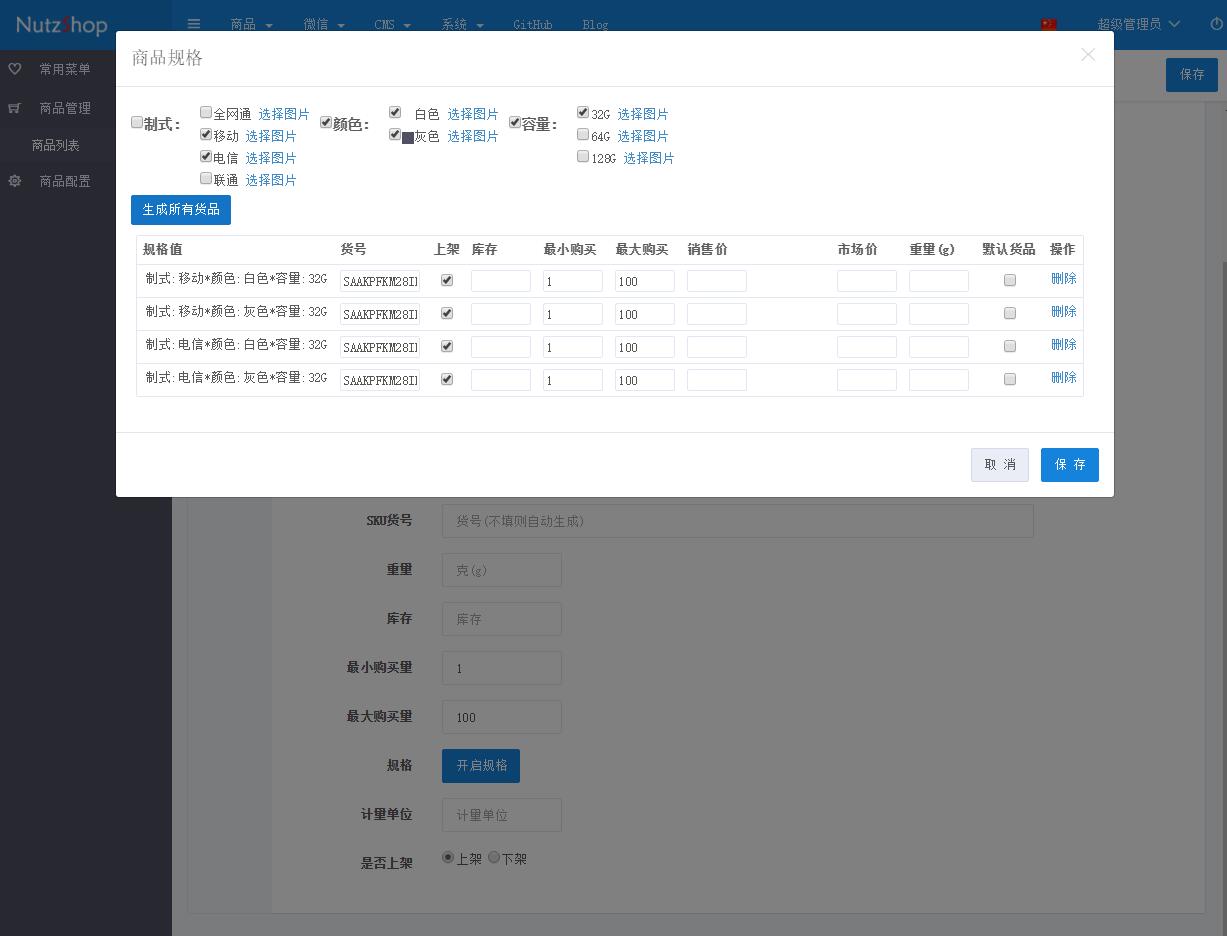This screenshot has height=936, width=1227.
Task: Click the gray color swatch beside 灰色
Action: [x=408, y=138]
